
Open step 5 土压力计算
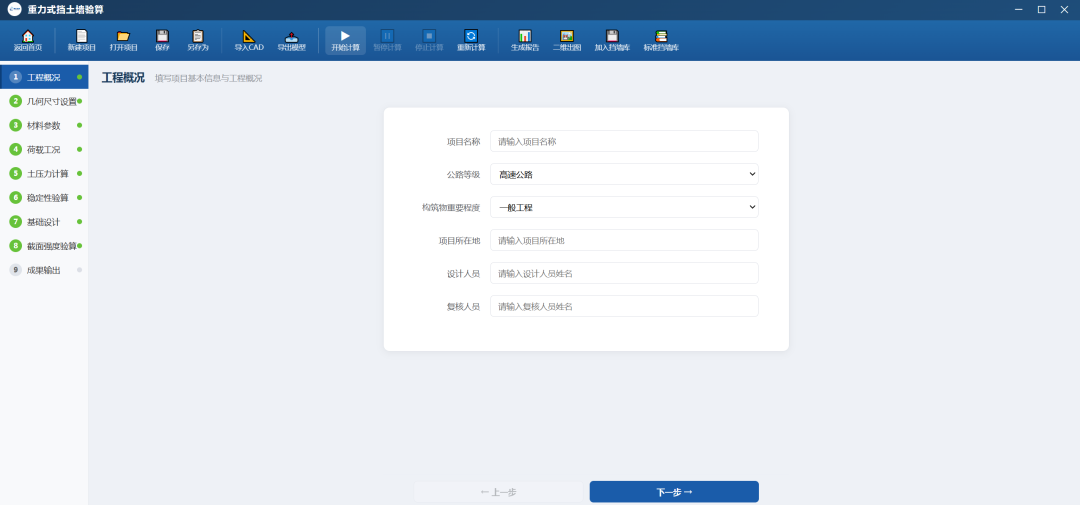(44, 174)
